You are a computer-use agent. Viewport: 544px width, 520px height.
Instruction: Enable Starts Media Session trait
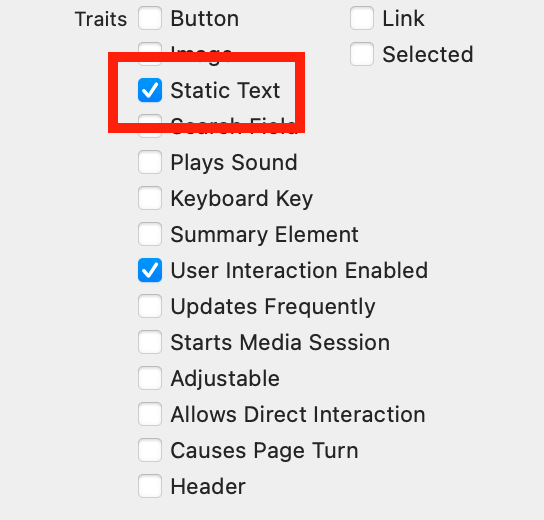click(150, 342)
